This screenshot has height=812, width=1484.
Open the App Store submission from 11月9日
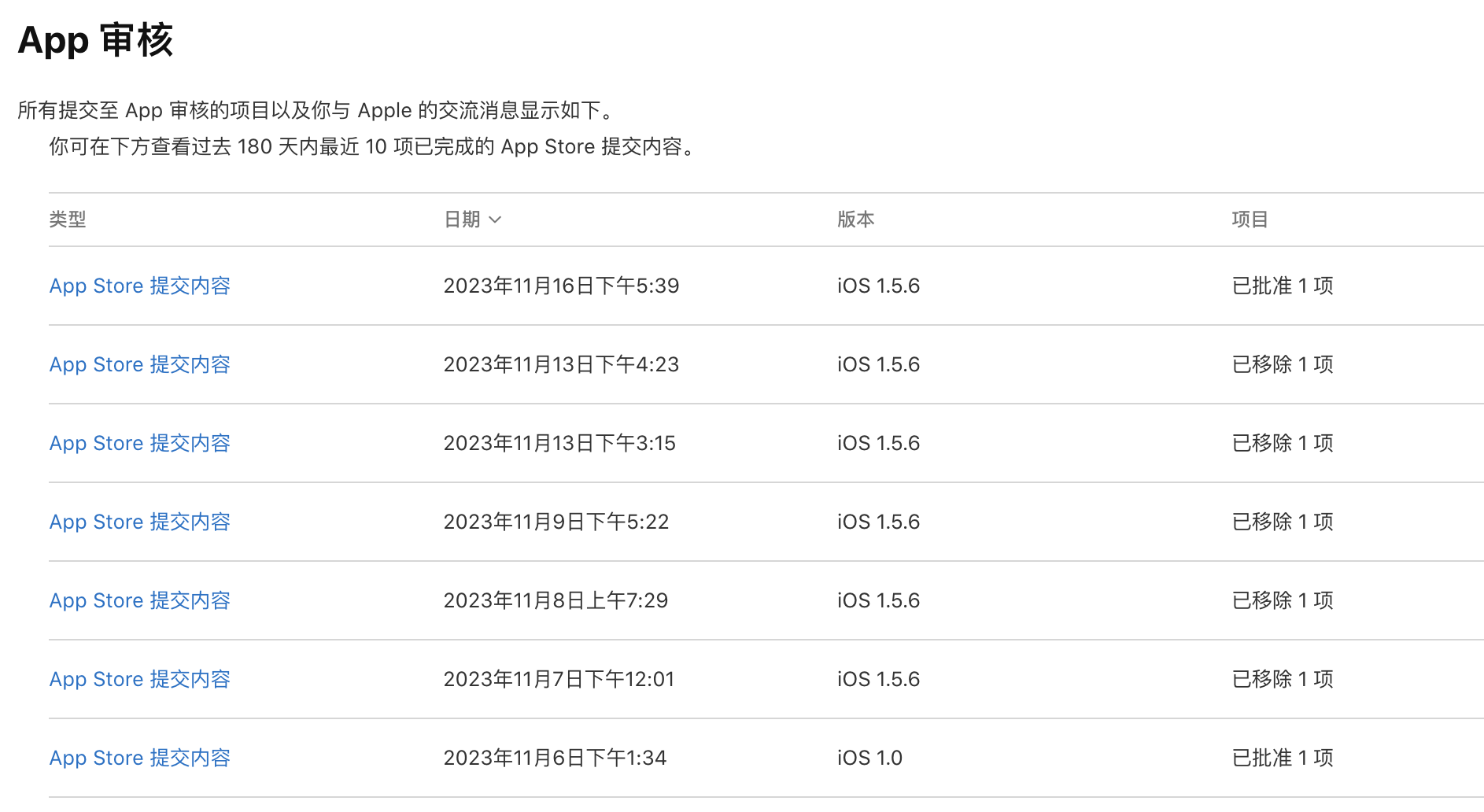point(139,522)
